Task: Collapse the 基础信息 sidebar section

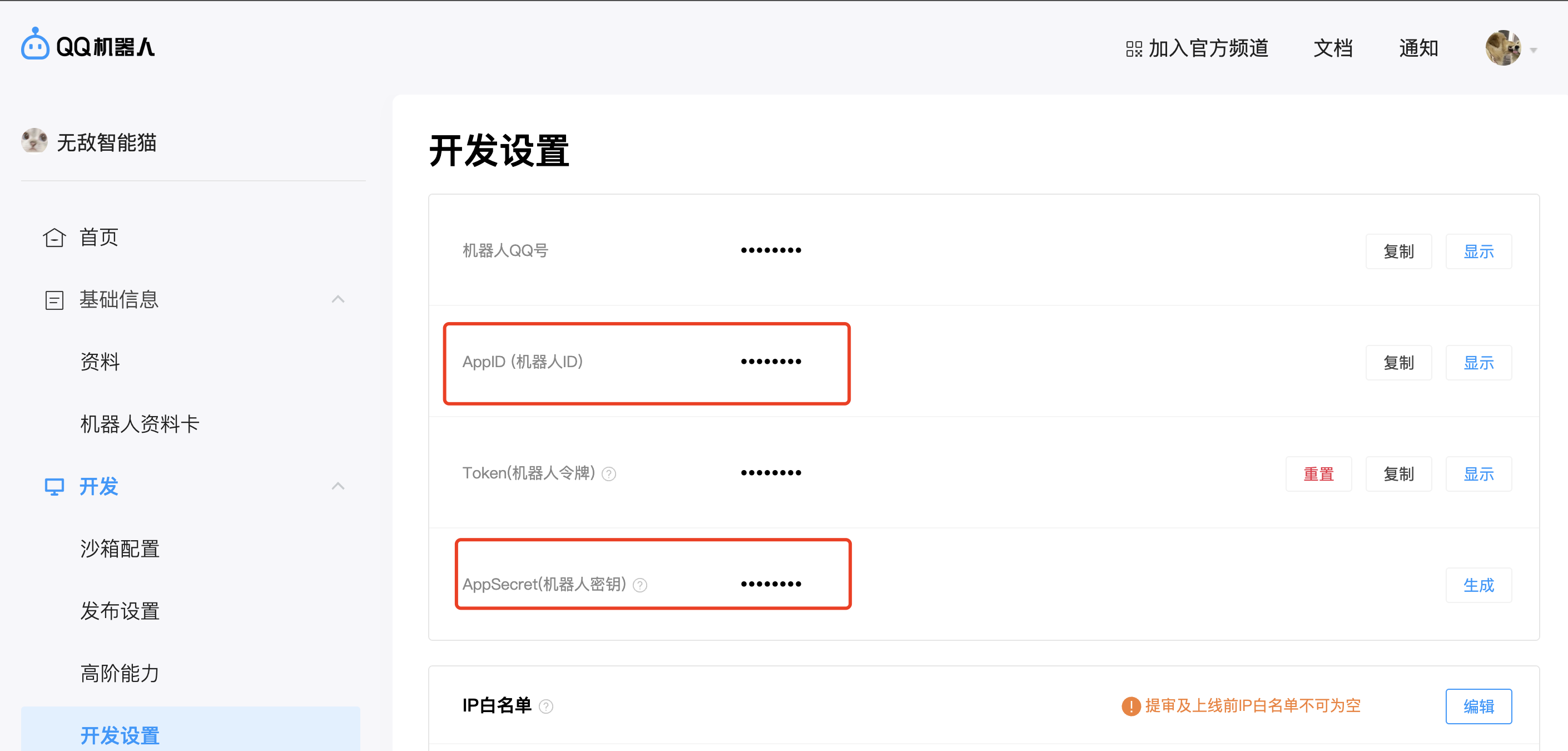Action: click(x=338, y=299)
